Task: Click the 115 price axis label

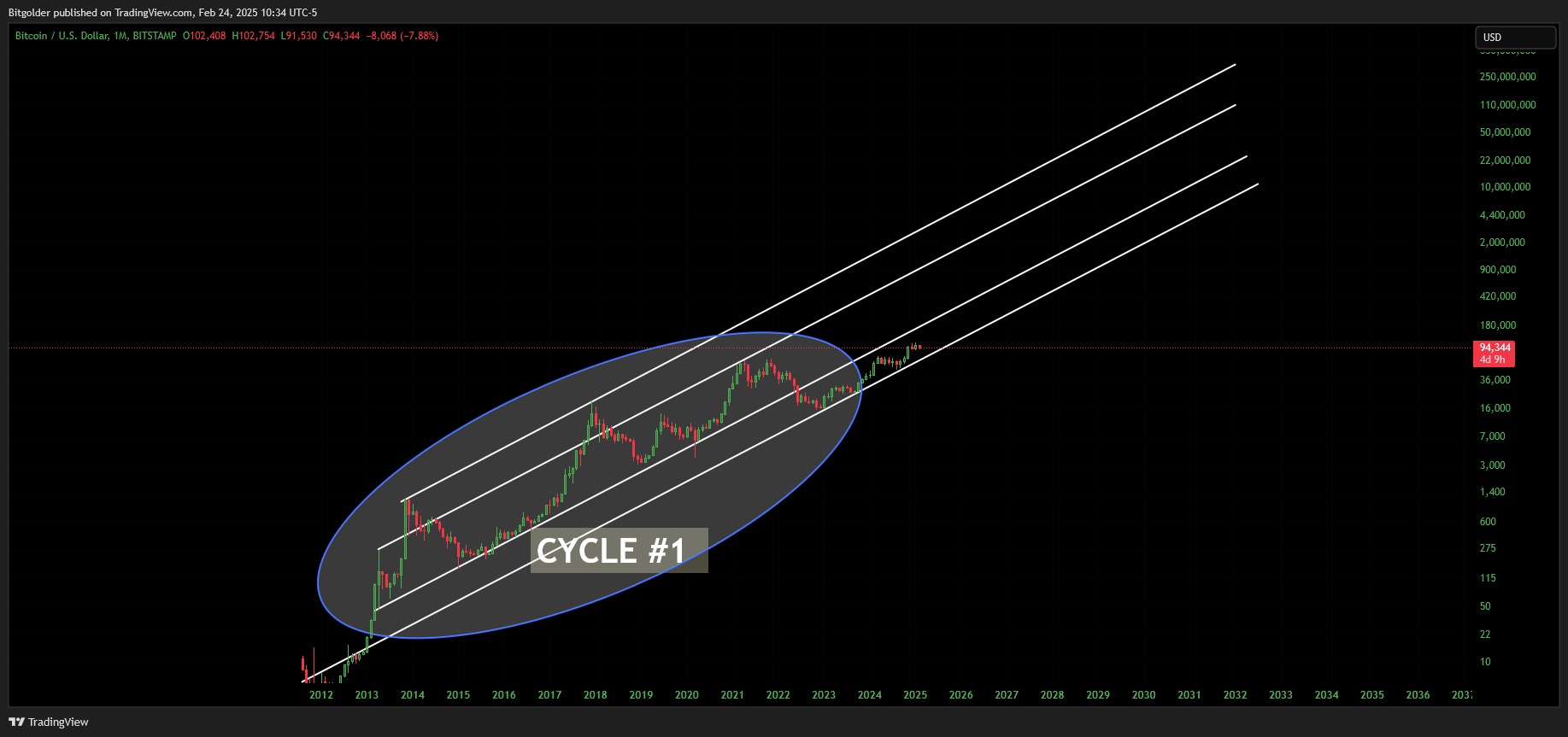Action: pos(1488,578)
